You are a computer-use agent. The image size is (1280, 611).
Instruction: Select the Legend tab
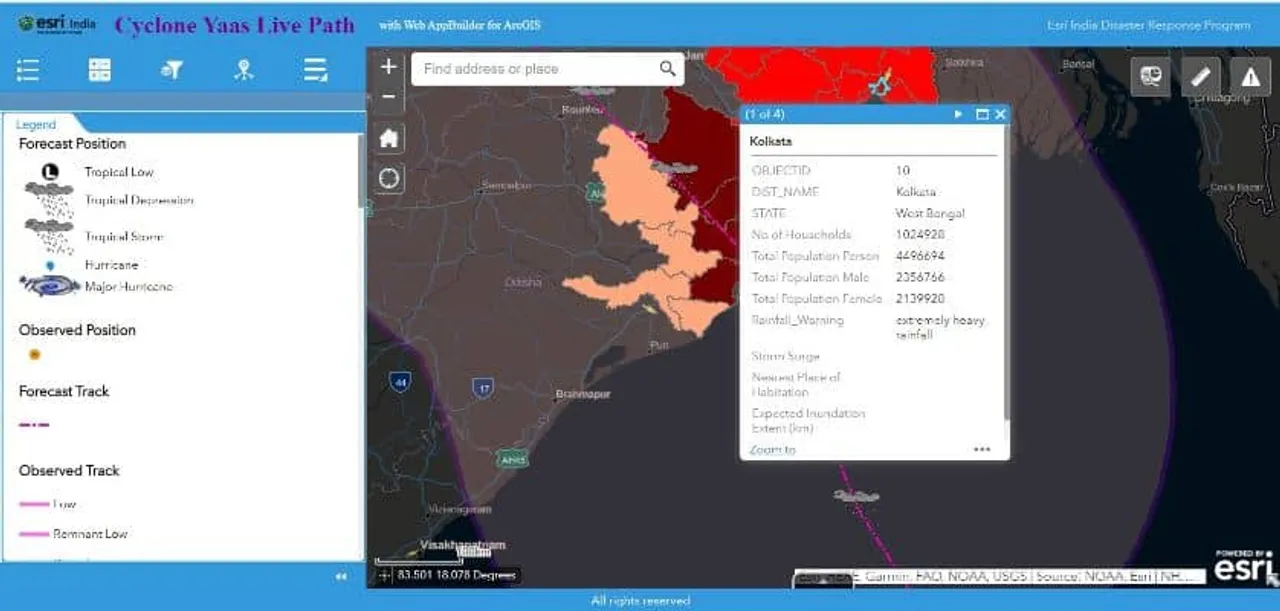[36, 125]
